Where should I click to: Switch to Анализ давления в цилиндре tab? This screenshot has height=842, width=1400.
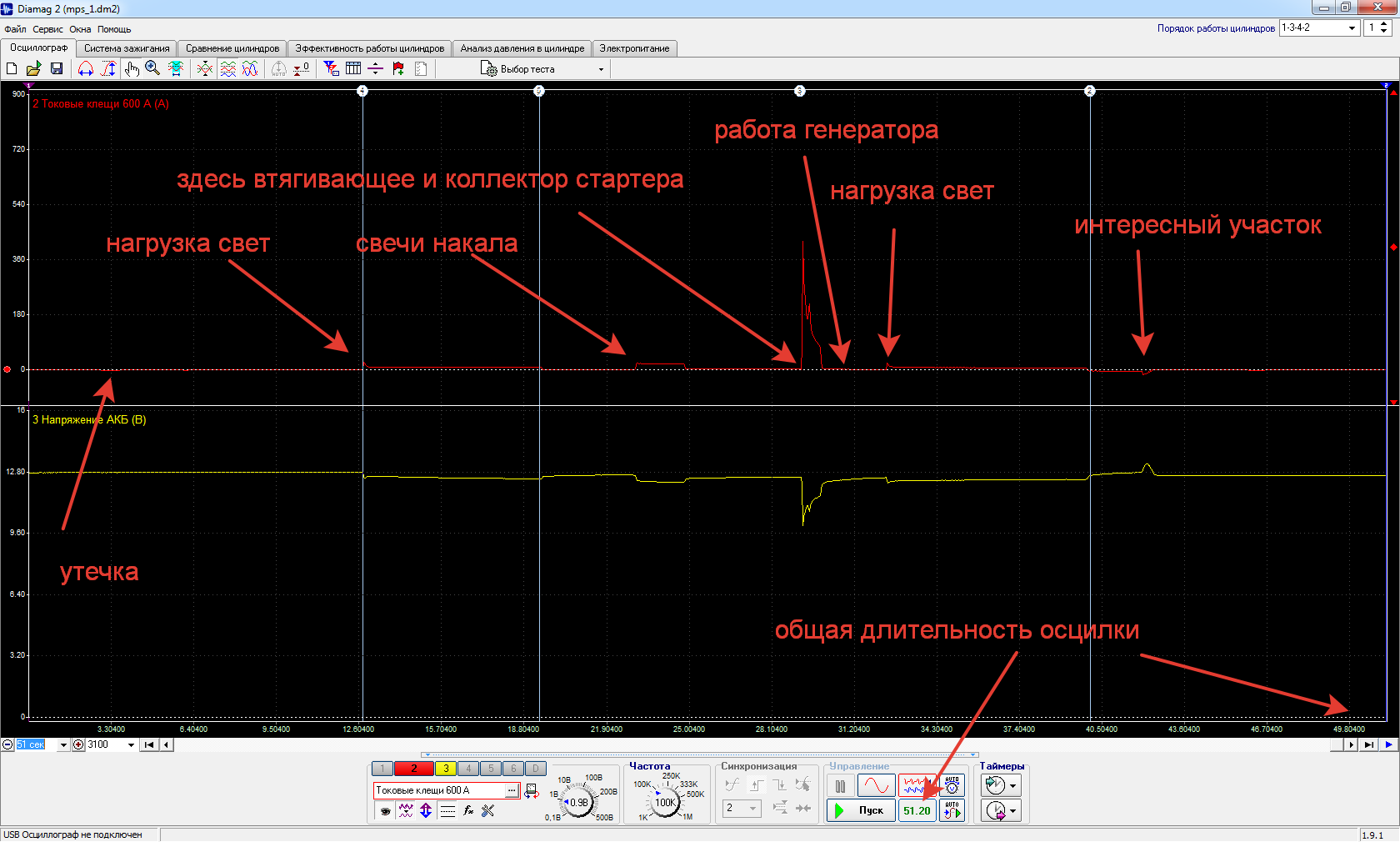[522, 48]
